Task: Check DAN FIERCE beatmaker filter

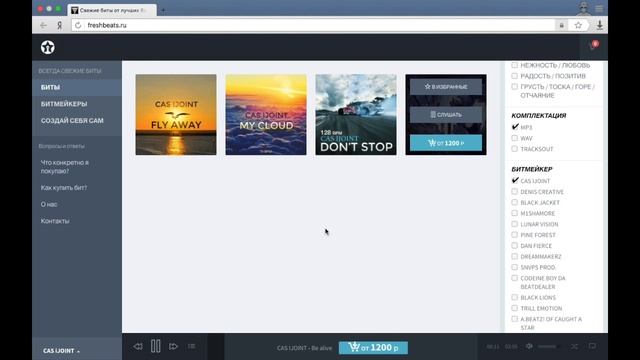Action: 515,246
